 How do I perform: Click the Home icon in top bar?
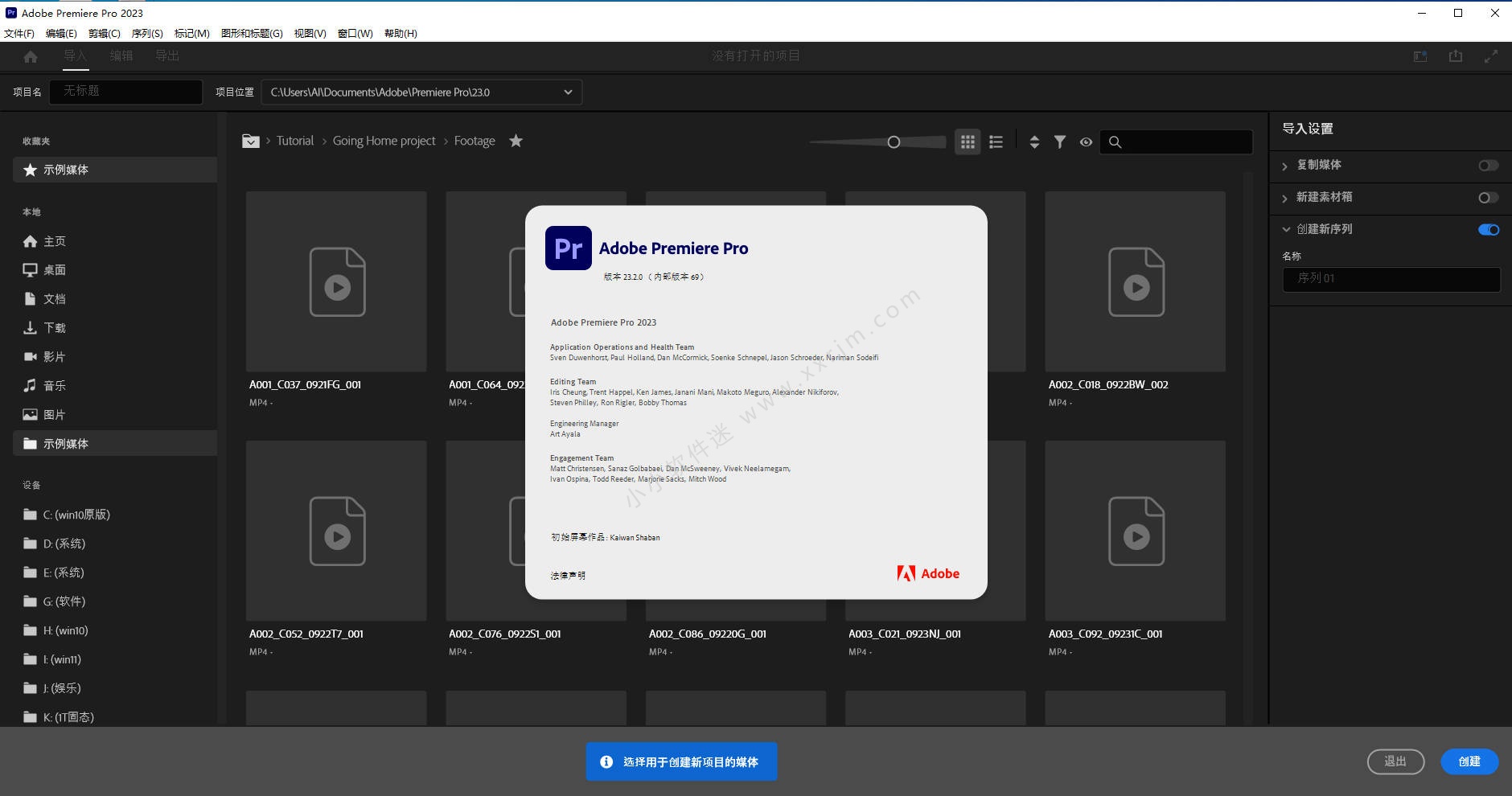(31, 56)
